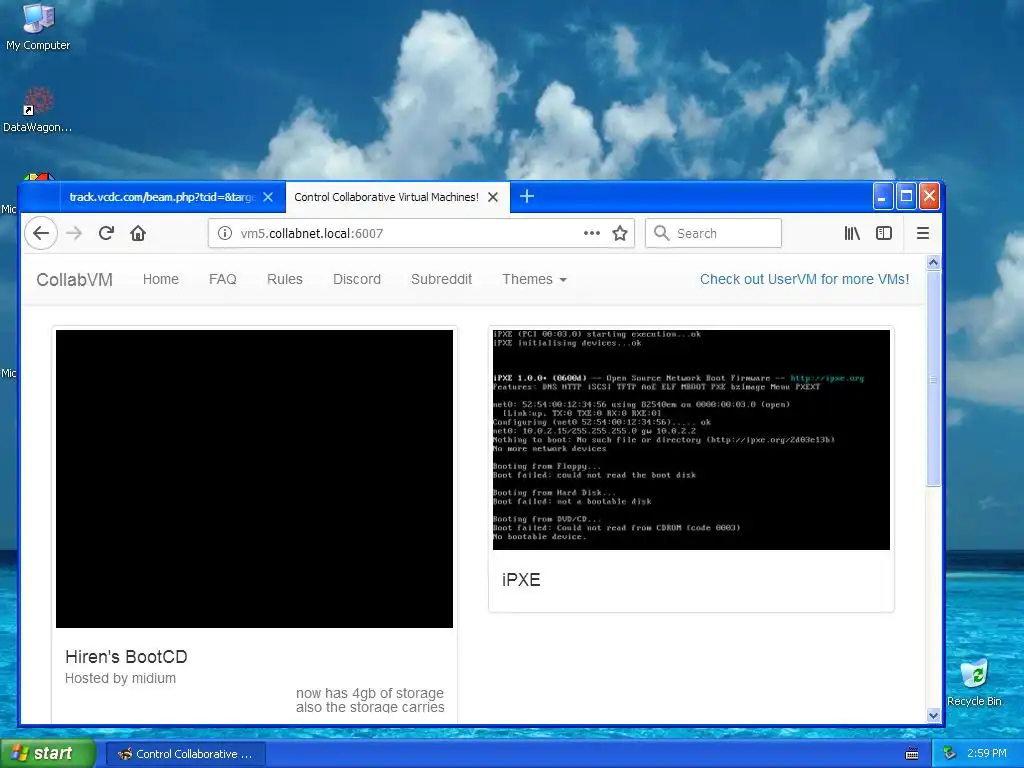This screenshot has height=768, width=1024.
Task: Click the keyboard icon in taskbar
Action: (x=912, y=754)
